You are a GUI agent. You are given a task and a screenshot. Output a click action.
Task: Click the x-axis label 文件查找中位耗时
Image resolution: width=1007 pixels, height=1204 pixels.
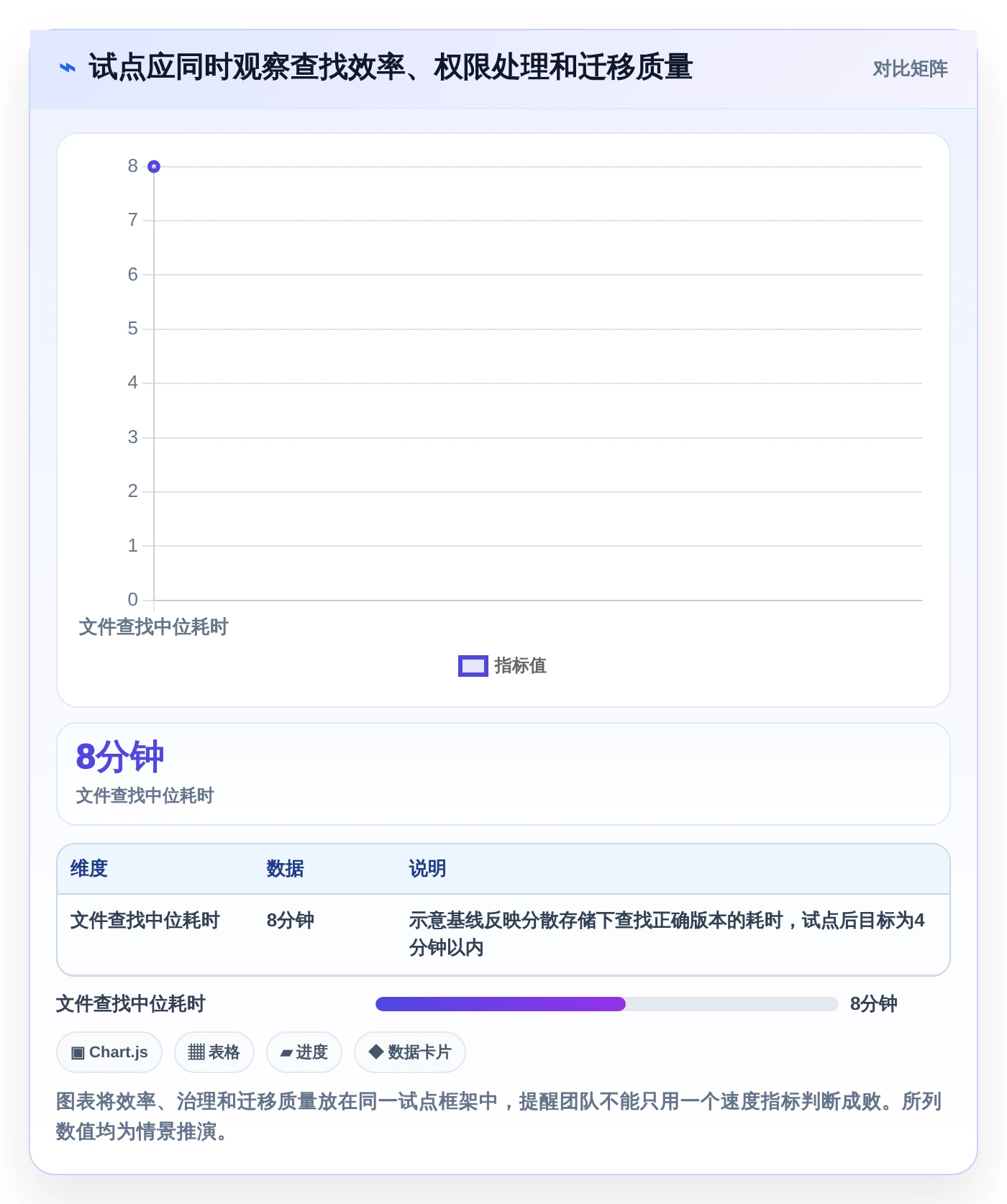[x=153, y=627]
